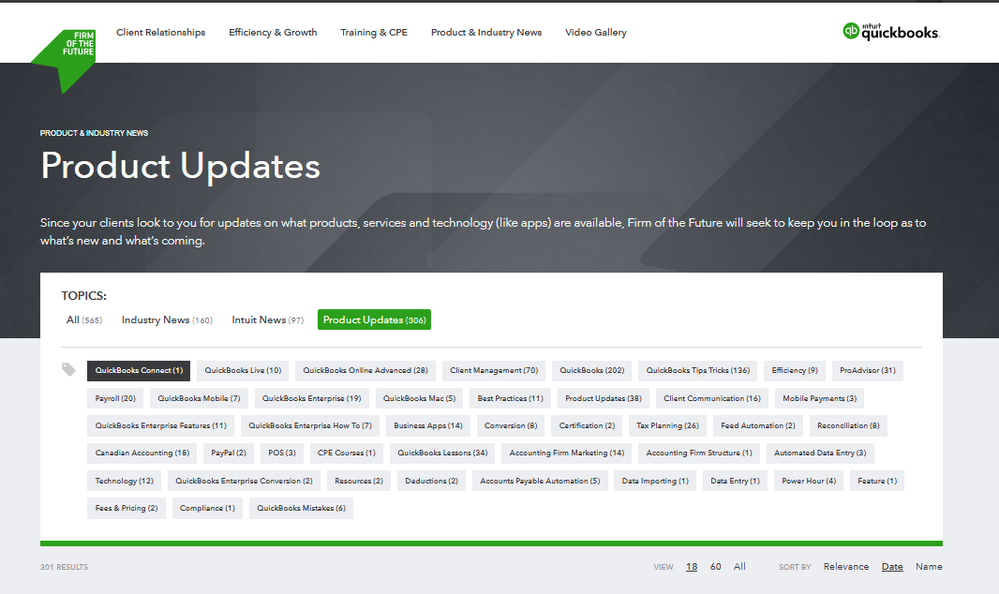
Task: Select the Product Updates (306) topic
Action: click(375, 320)
